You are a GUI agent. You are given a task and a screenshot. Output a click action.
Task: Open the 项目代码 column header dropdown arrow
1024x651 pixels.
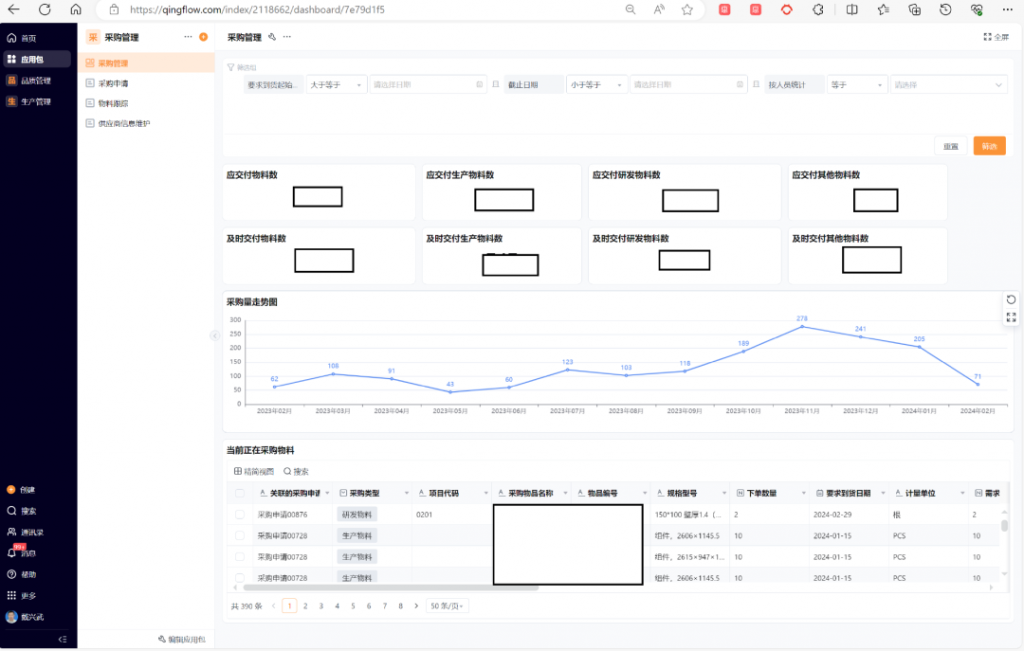tap(486, 494)
